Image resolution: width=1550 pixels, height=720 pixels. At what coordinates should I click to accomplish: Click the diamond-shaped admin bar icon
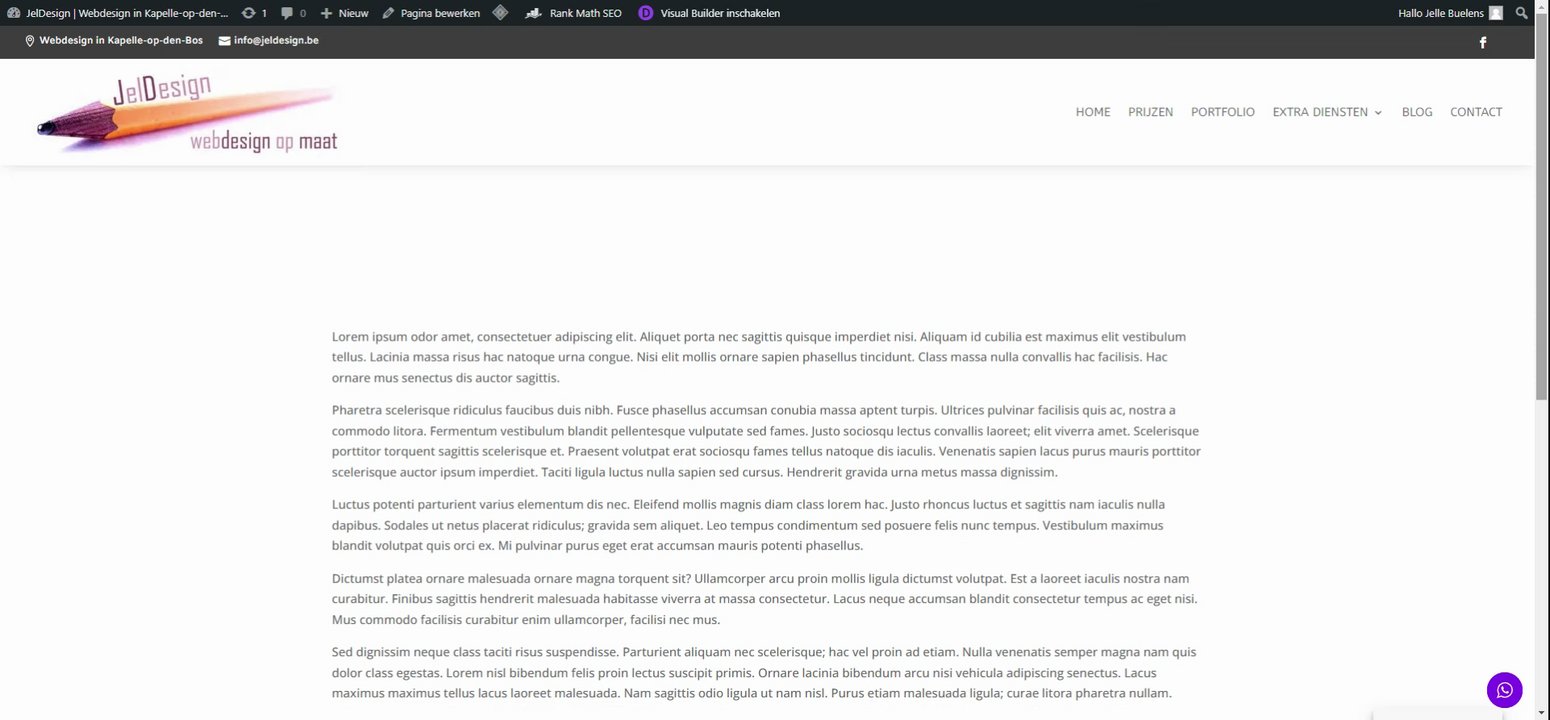(500, 13)
